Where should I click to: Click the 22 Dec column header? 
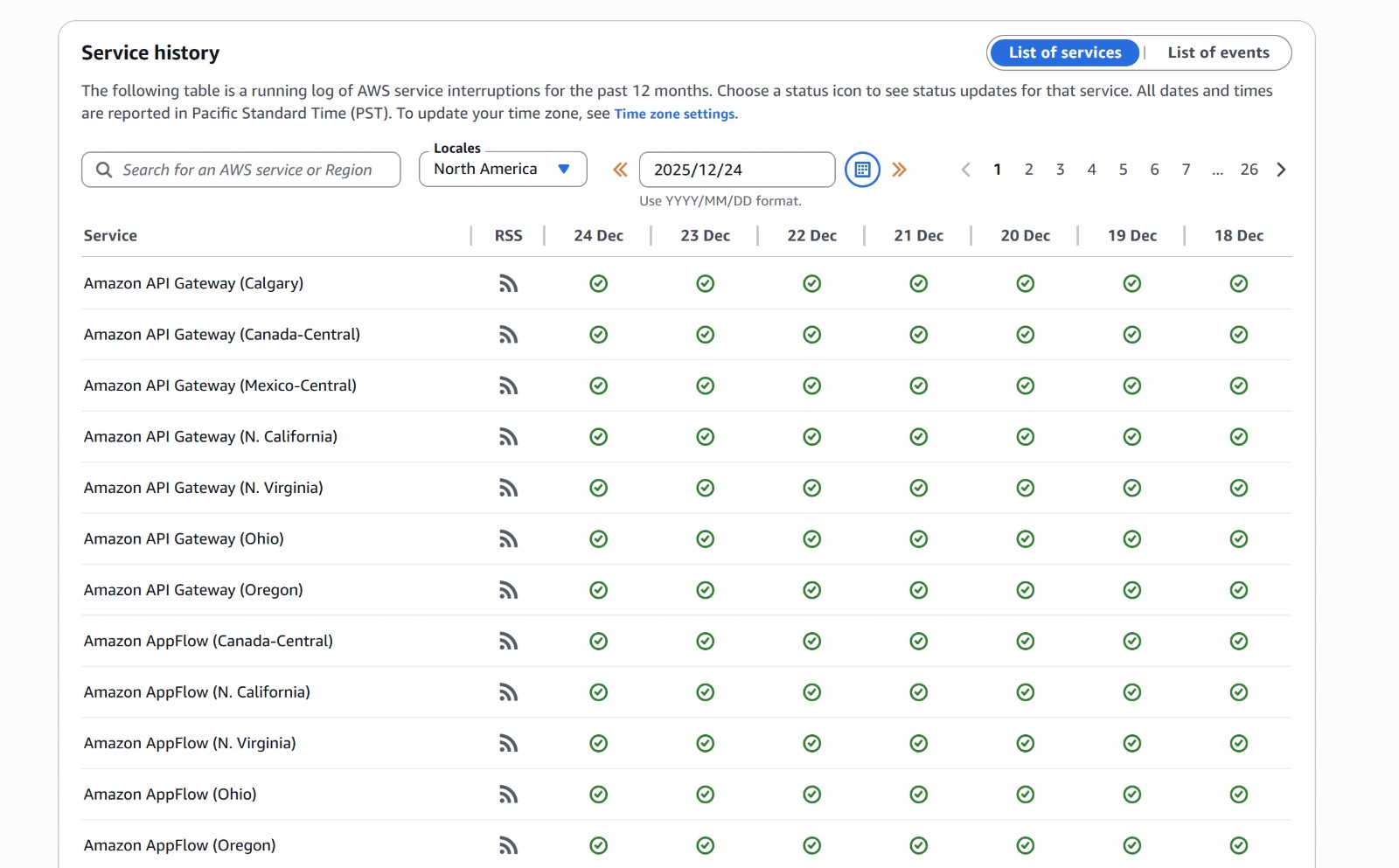pyautogui.click(x=811, y=235)
